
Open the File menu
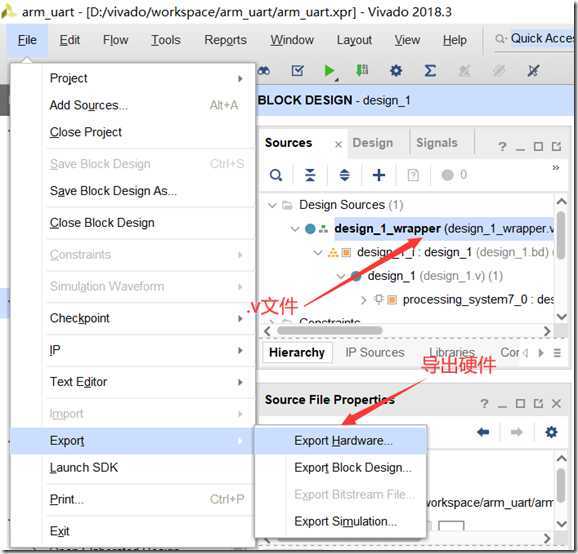pos(27,40)
